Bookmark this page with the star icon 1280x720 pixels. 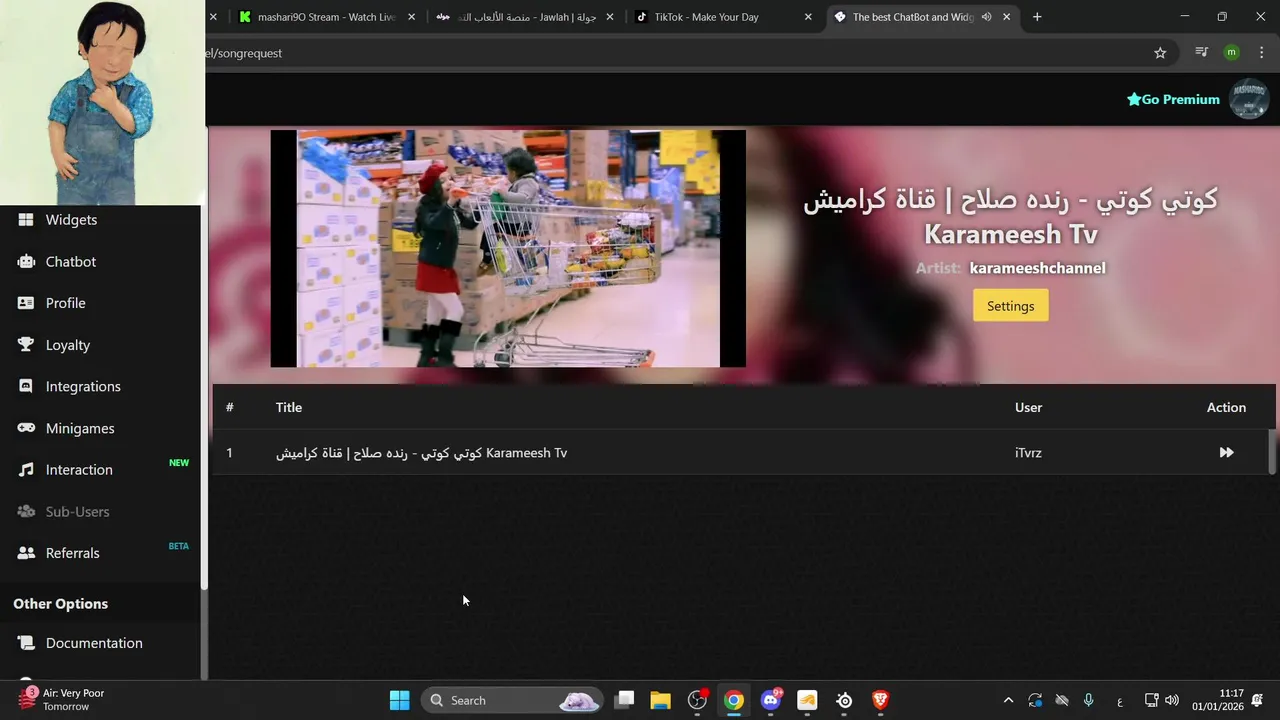coord(1160,53)
